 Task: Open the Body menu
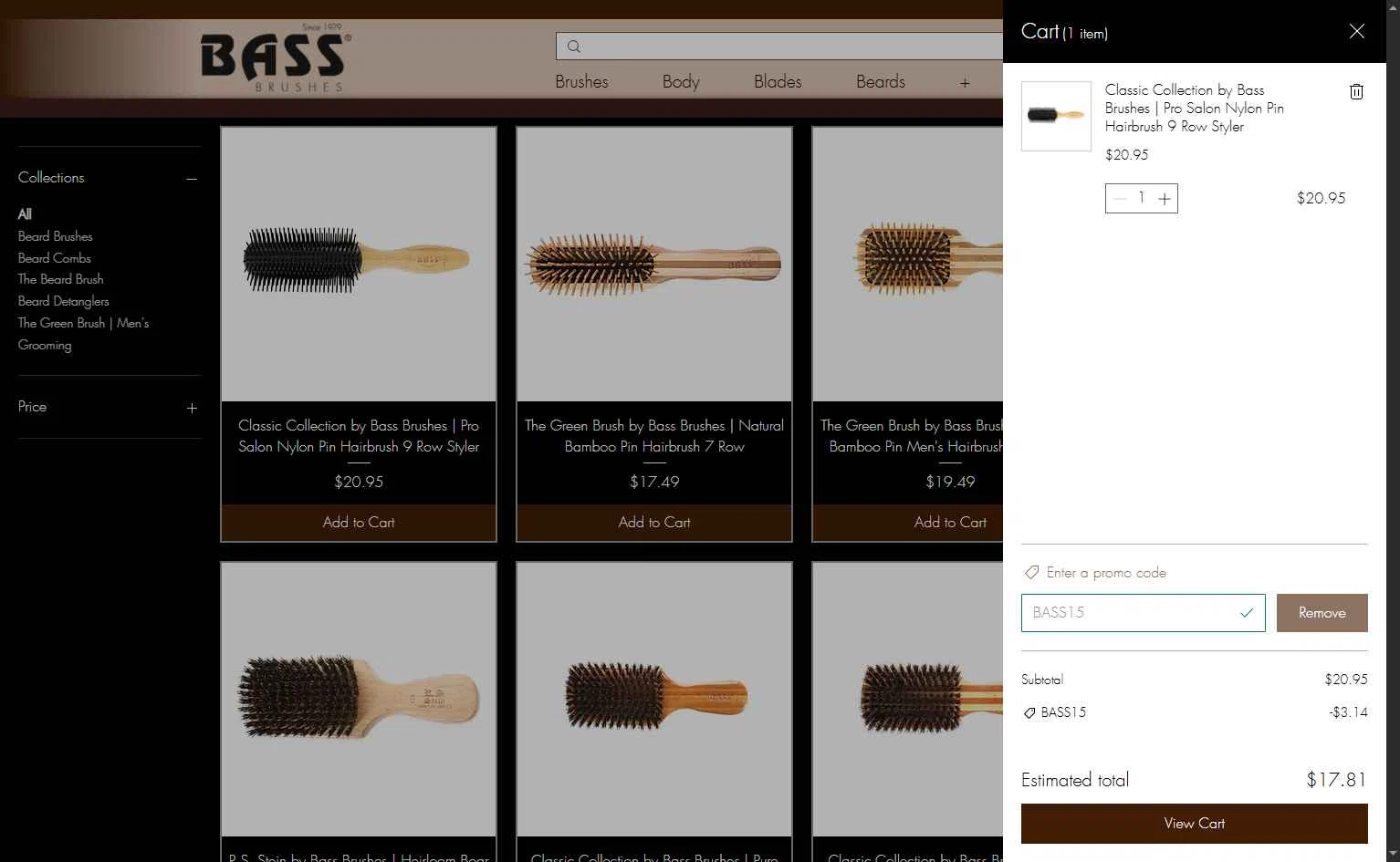681,81
